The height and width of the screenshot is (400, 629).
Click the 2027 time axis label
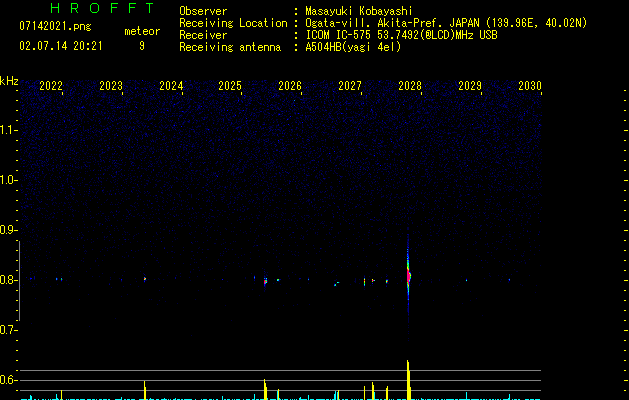(350, 86)
